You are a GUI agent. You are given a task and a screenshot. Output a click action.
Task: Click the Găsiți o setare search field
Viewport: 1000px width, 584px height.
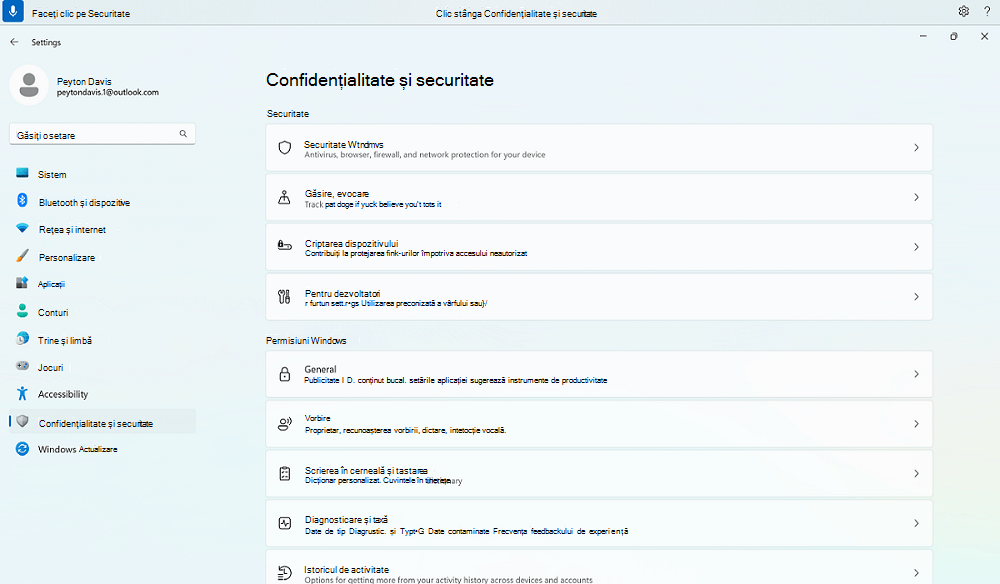click(102, 135)
